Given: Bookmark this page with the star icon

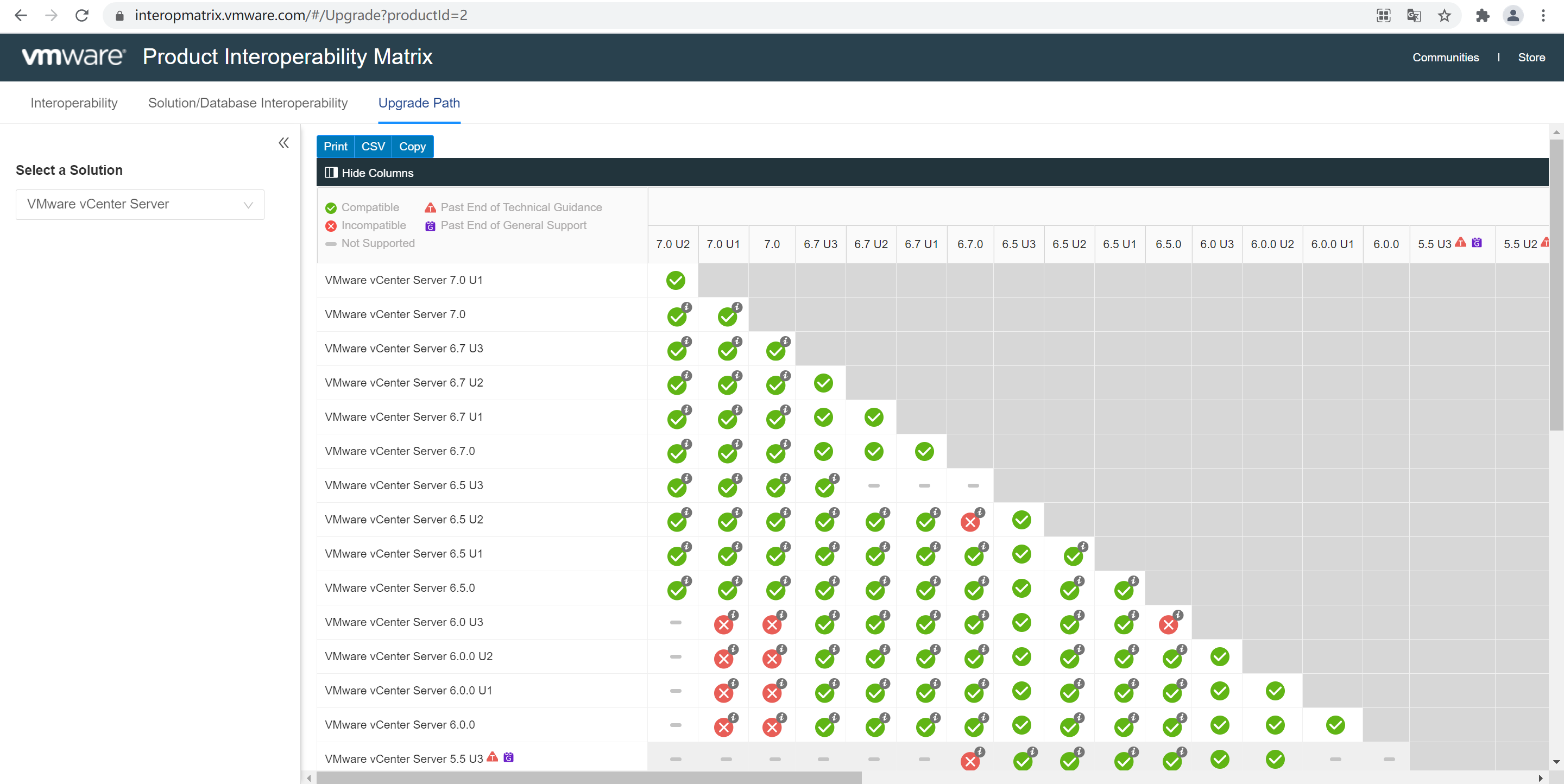Looking at the screenshot, I should [1445, 15].
